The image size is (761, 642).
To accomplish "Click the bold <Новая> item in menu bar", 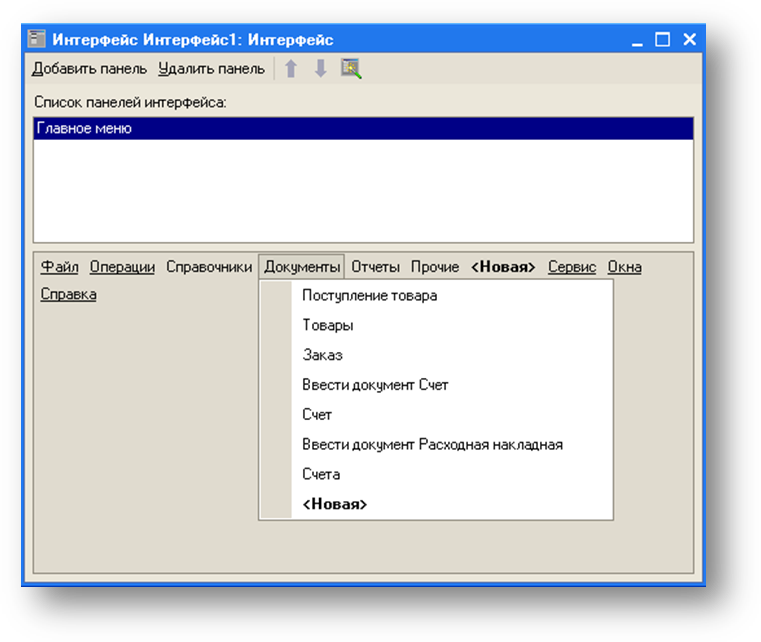I will click(503, 267).
